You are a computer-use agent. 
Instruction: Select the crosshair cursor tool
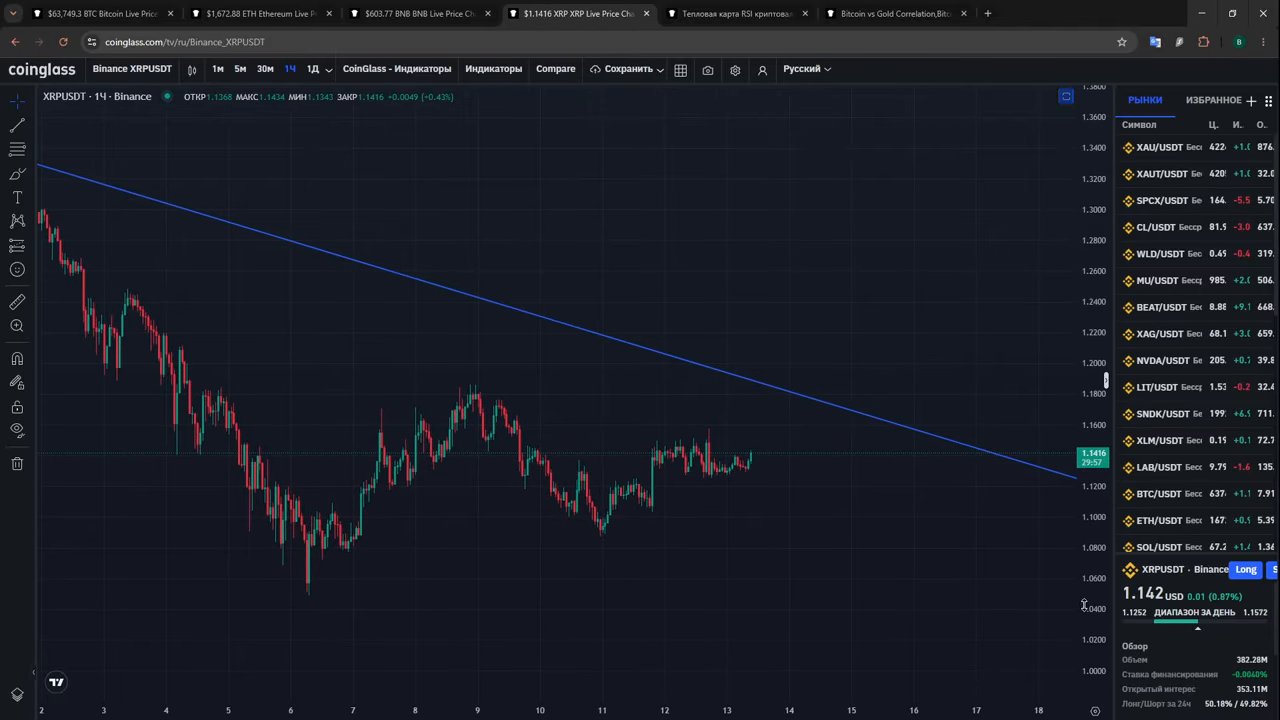pos(17,101)
